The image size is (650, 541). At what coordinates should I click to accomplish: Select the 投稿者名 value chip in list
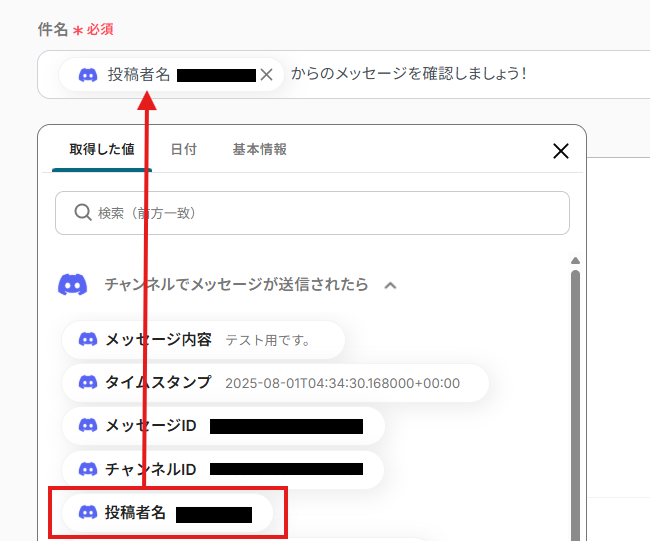pyautogui.click(x=167, y=513)
